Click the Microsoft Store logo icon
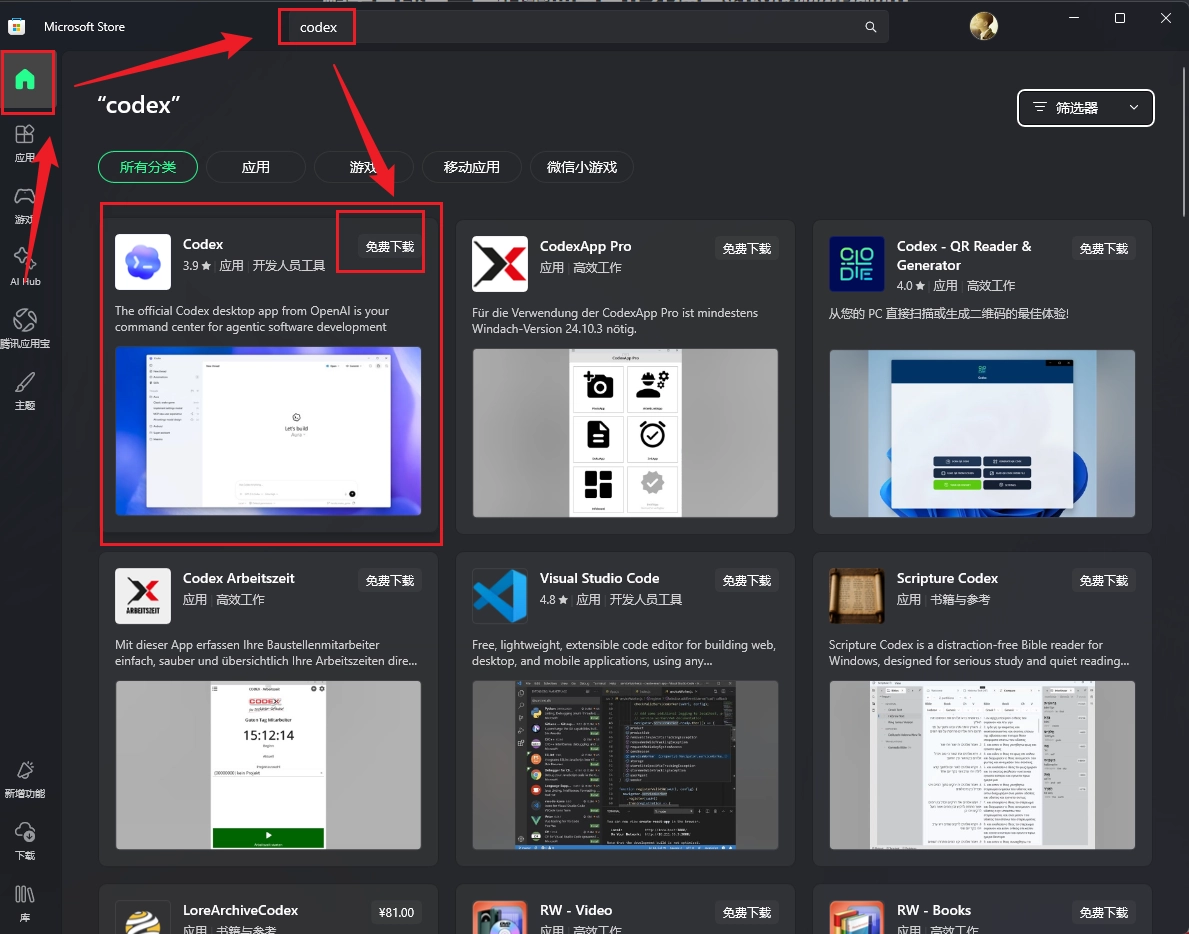Viewport: 1189px width, 934px height. [17, 27]
